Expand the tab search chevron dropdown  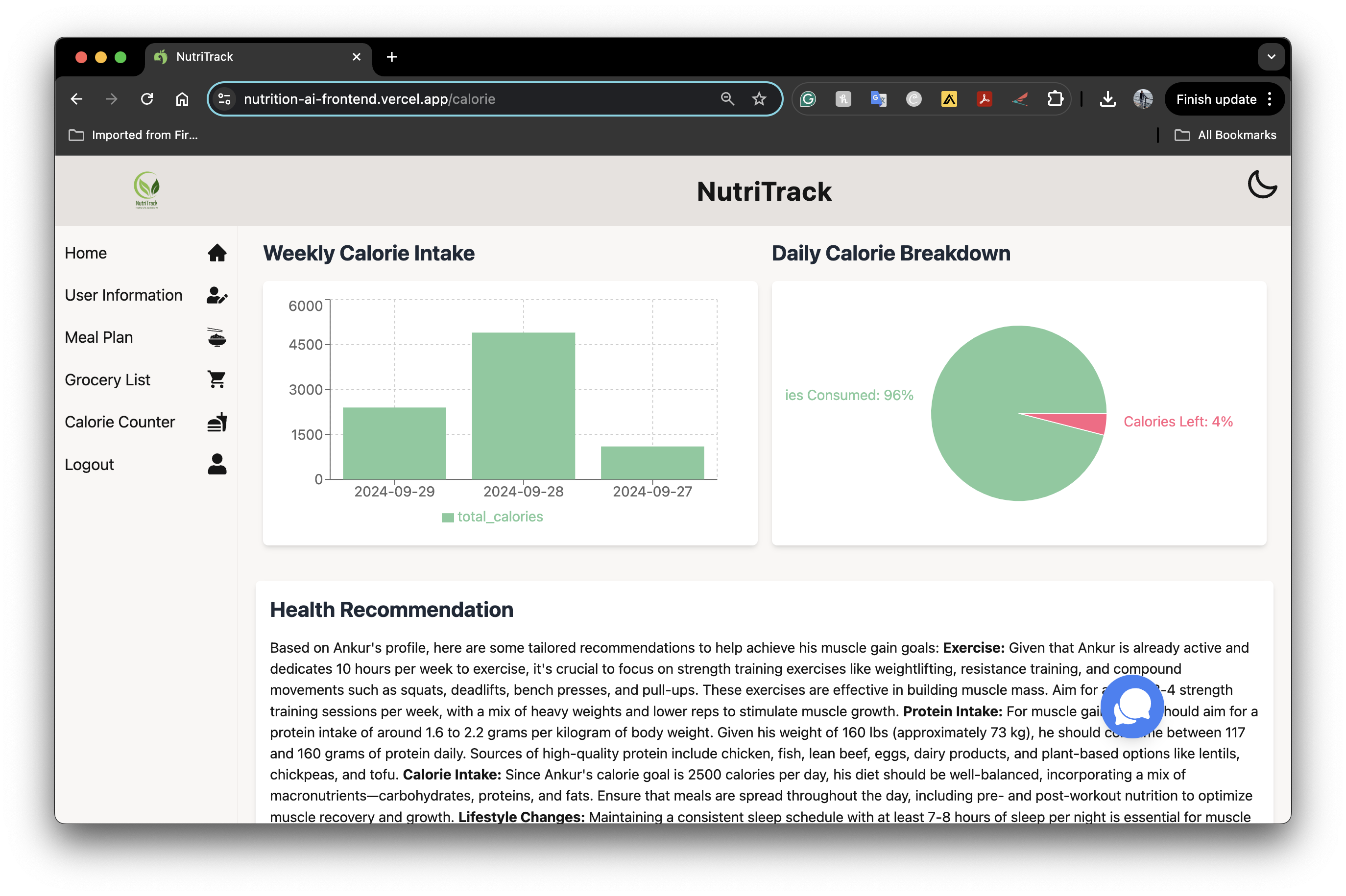pyautogui.click(x=1271, y=57)
